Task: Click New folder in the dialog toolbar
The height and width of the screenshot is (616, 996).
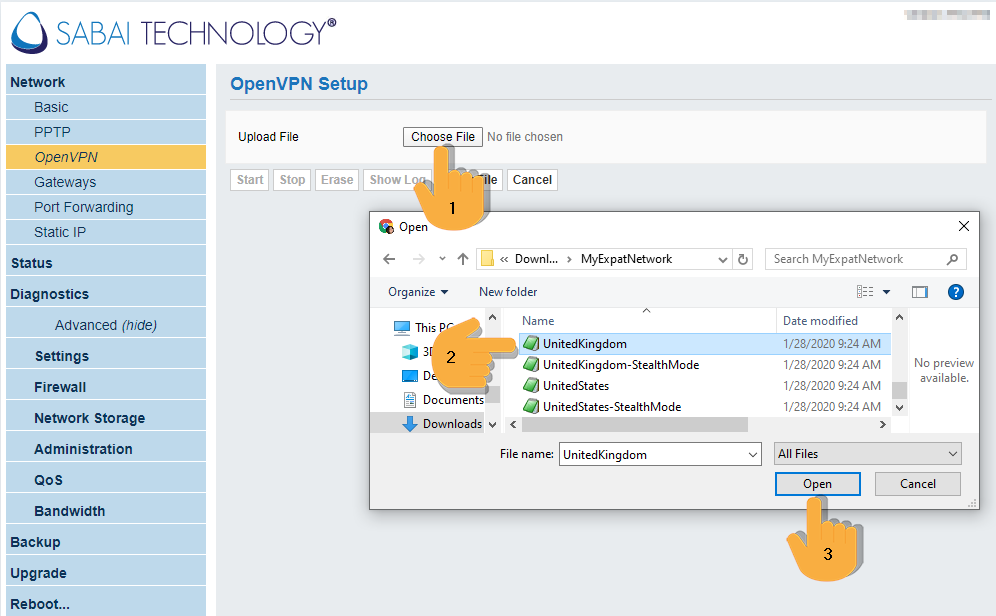Action: point(508,292)
